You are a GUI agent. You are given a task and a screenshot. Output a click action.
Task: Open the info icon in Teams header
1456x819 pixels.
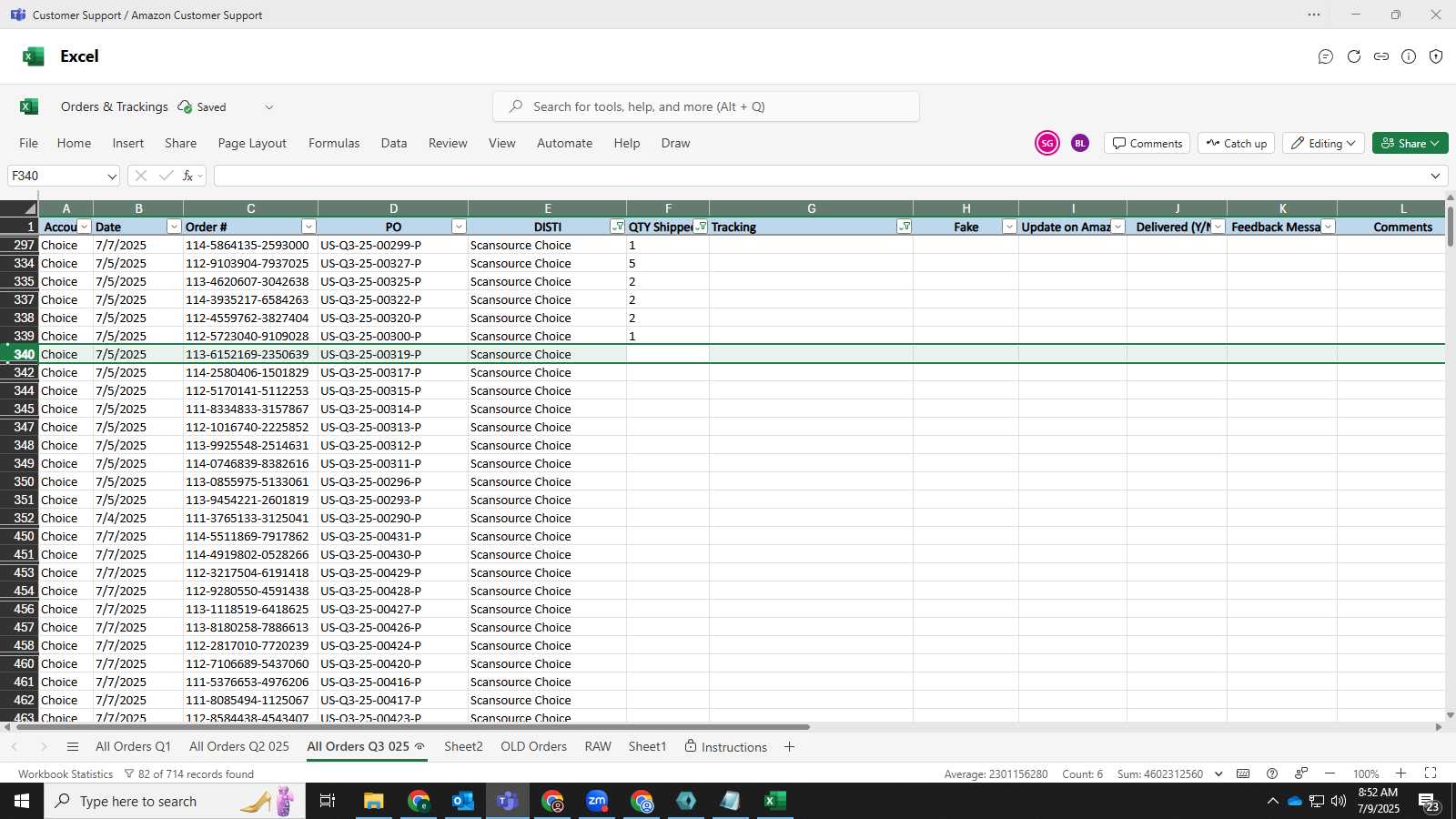(x=1409, y=56)
